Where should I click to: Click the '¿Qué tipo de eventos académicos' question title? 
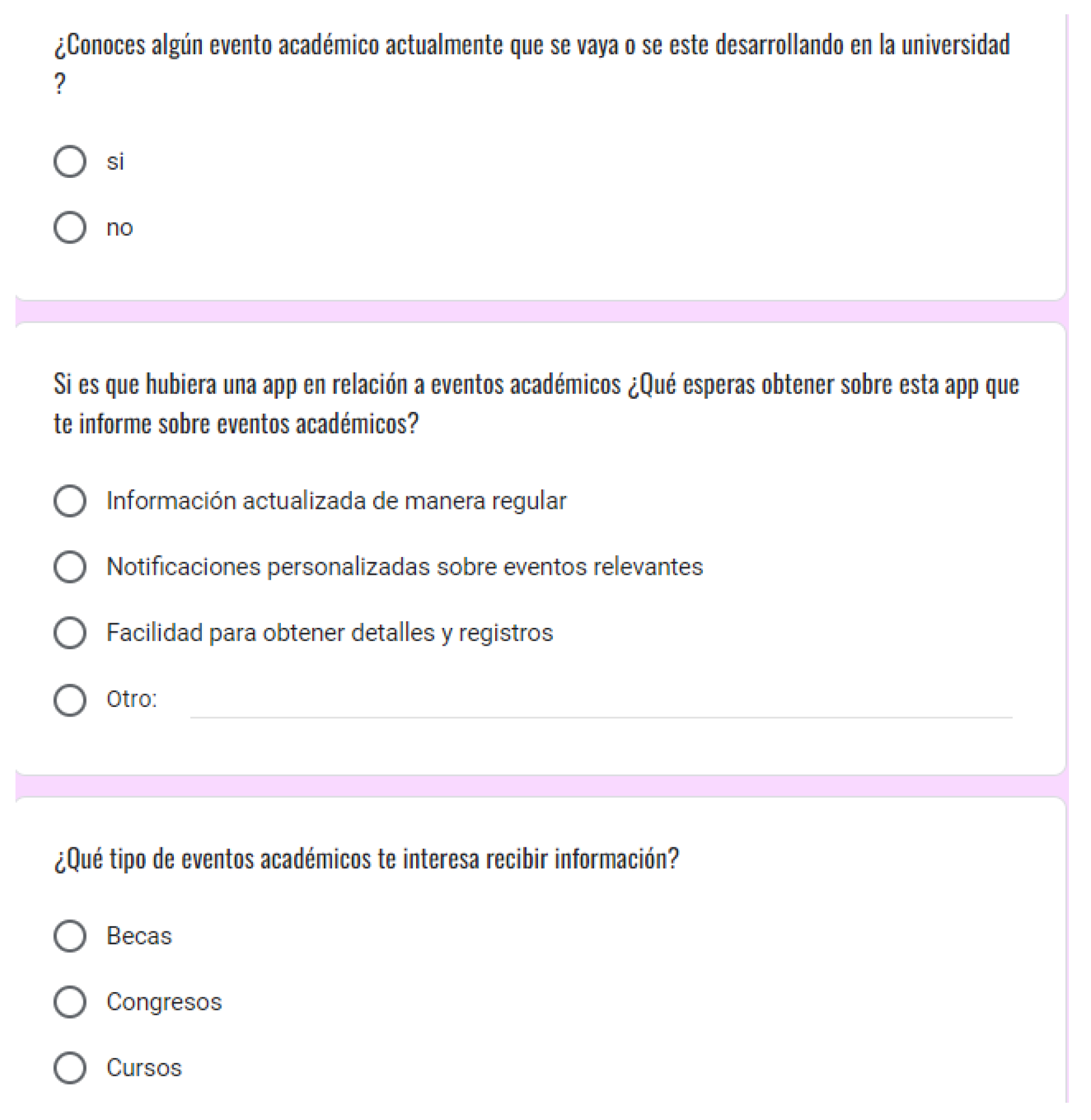click(366, 859)
